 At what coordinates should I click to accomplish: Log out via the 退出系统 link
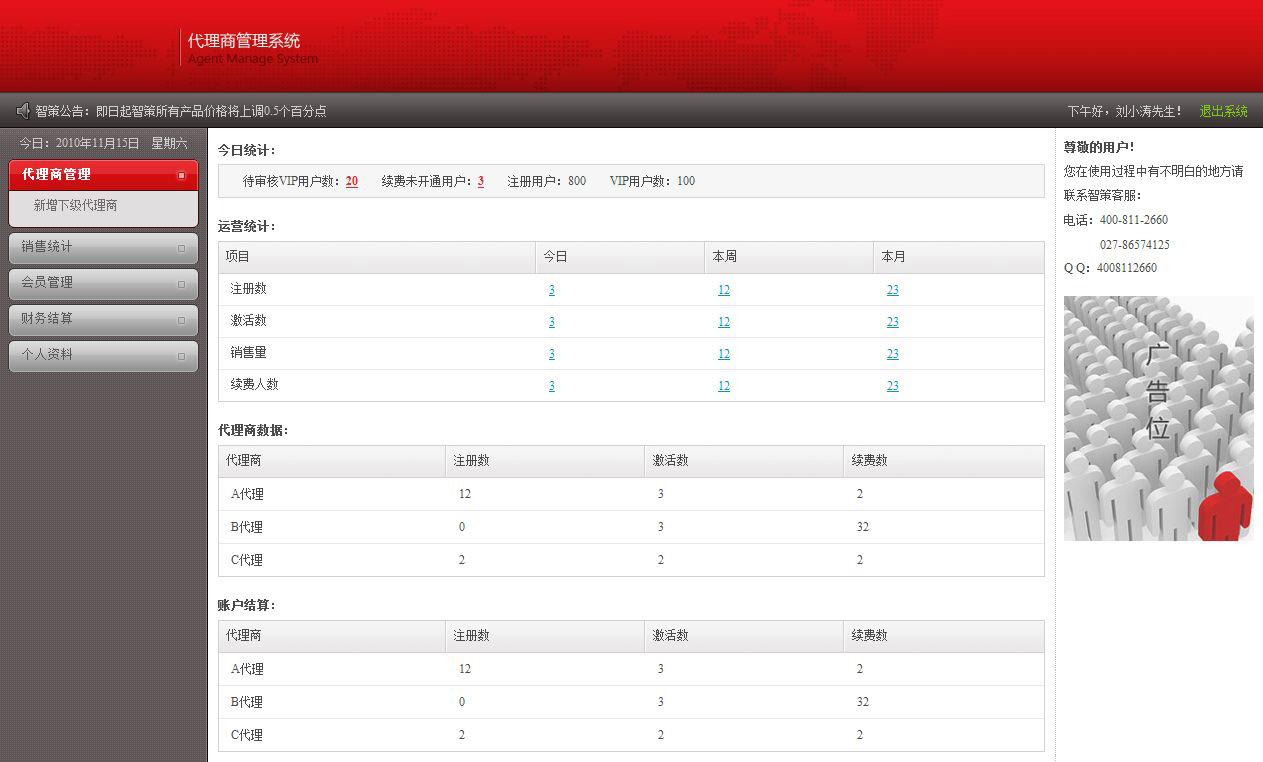tap(1224, 111)
